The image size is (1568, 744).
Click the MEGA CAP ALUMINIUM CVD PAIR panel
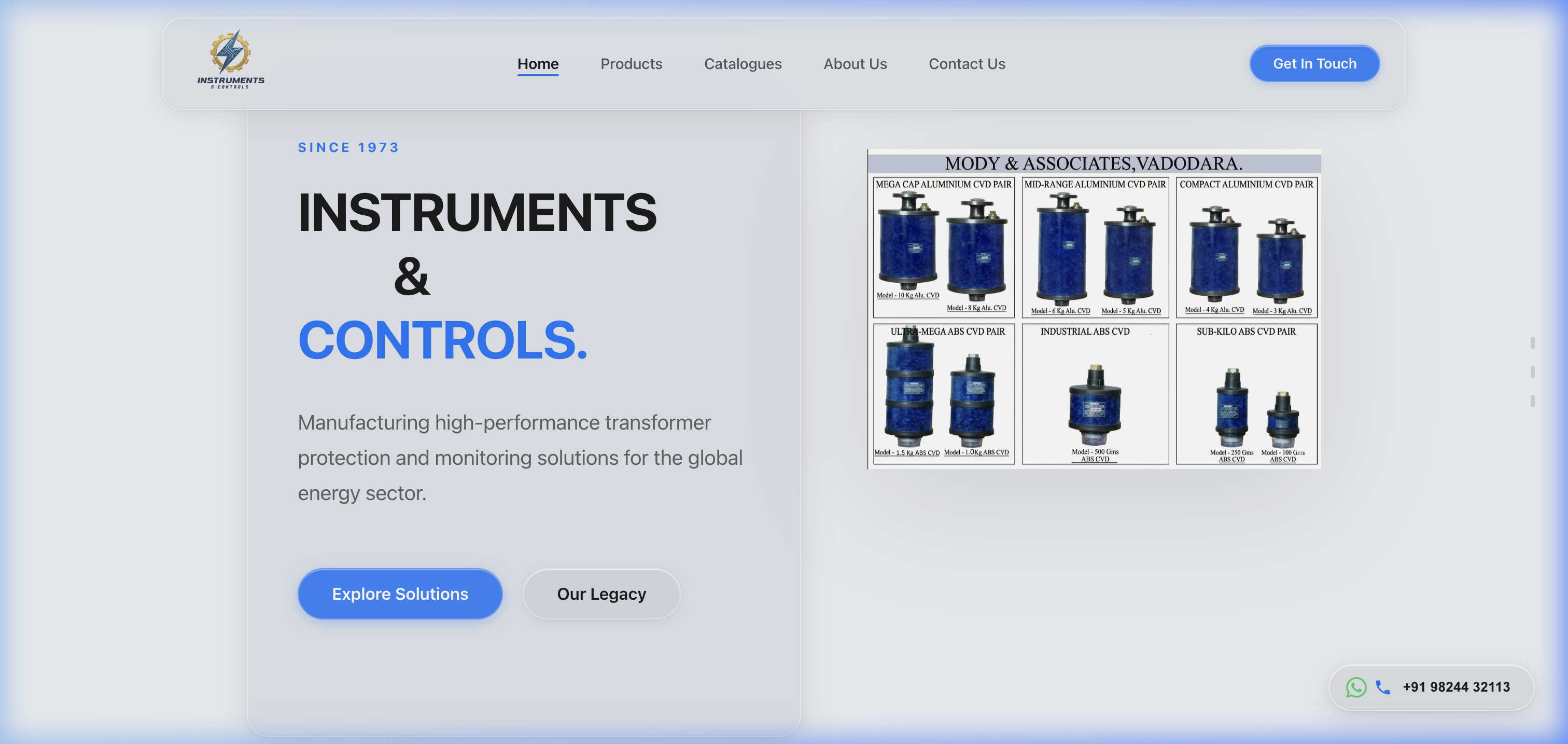point(944,247)
